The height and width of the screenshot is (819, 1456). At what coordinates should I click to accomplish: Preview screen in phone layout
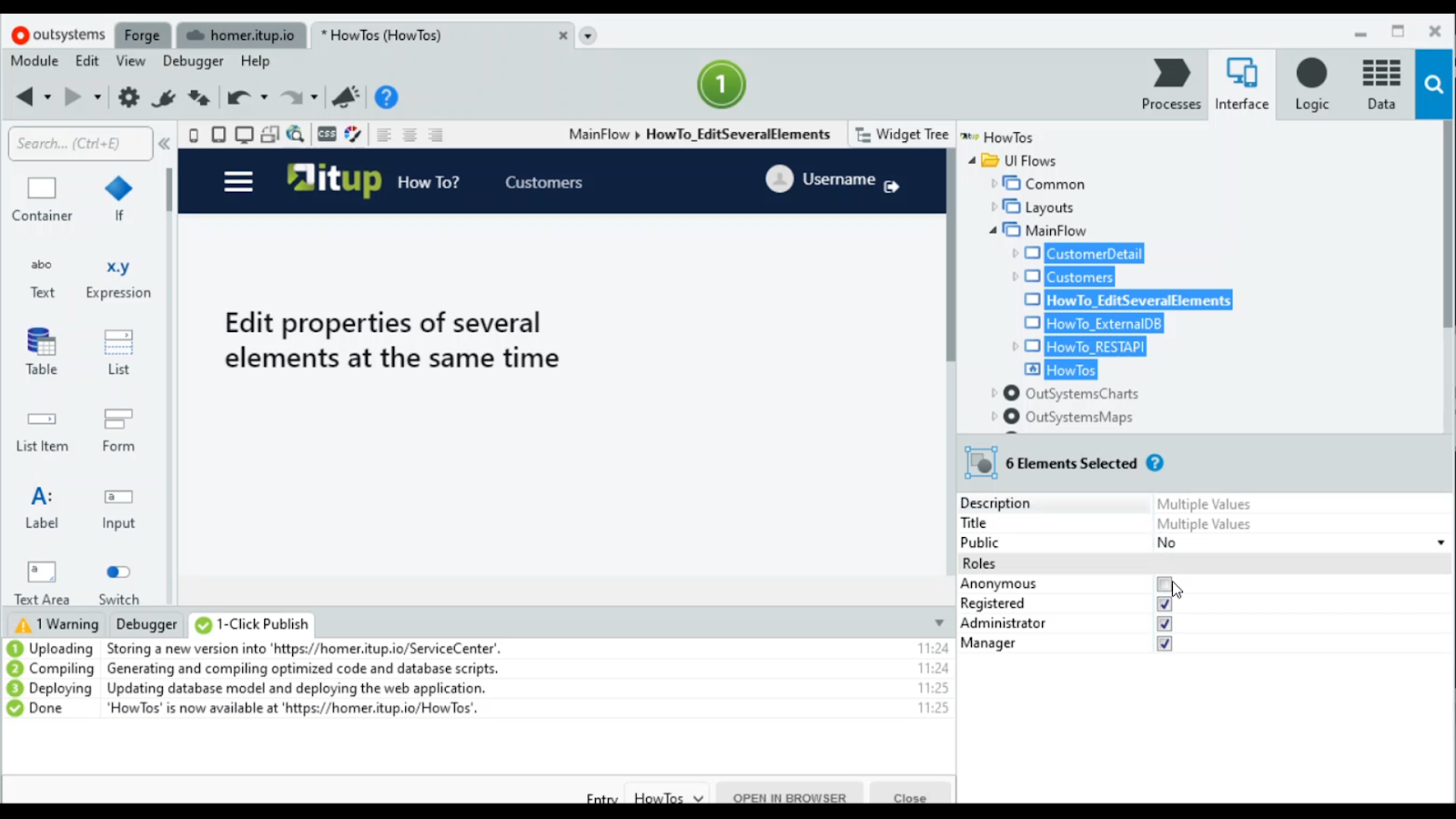194,135
